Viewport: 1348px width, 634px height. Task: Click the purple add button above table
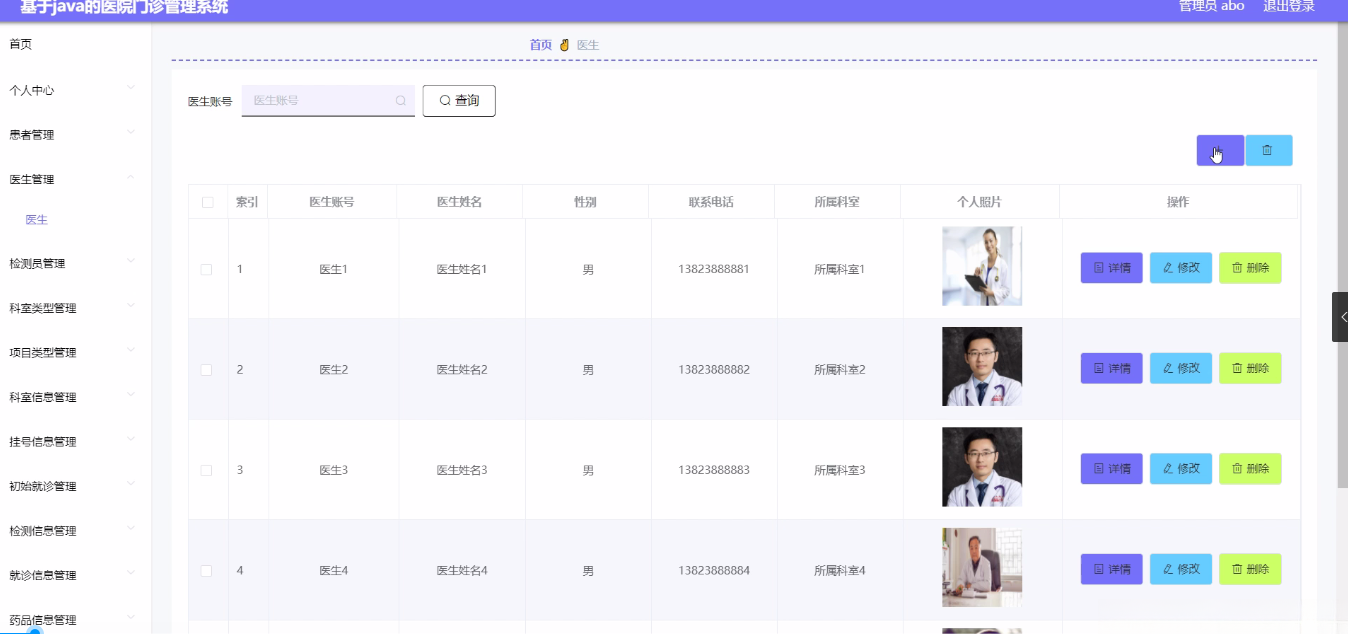pos(1220,150)
